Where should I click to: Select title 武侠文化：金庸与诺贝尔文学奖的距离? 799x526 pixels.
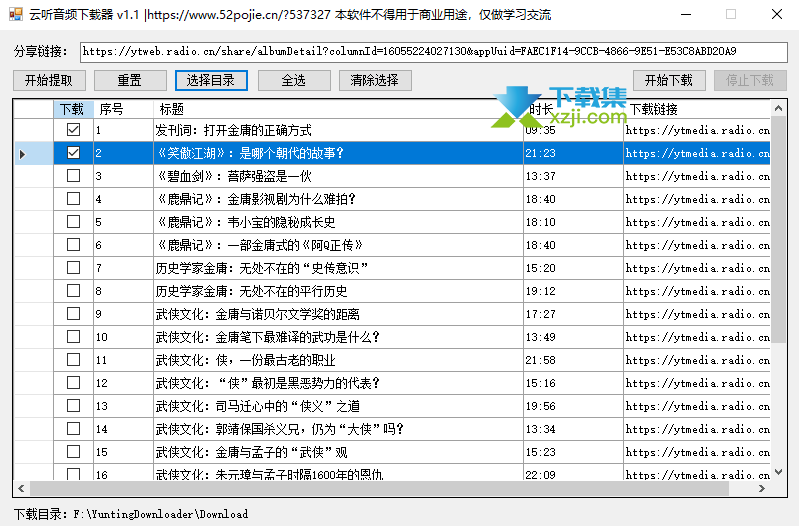(257, 314)
